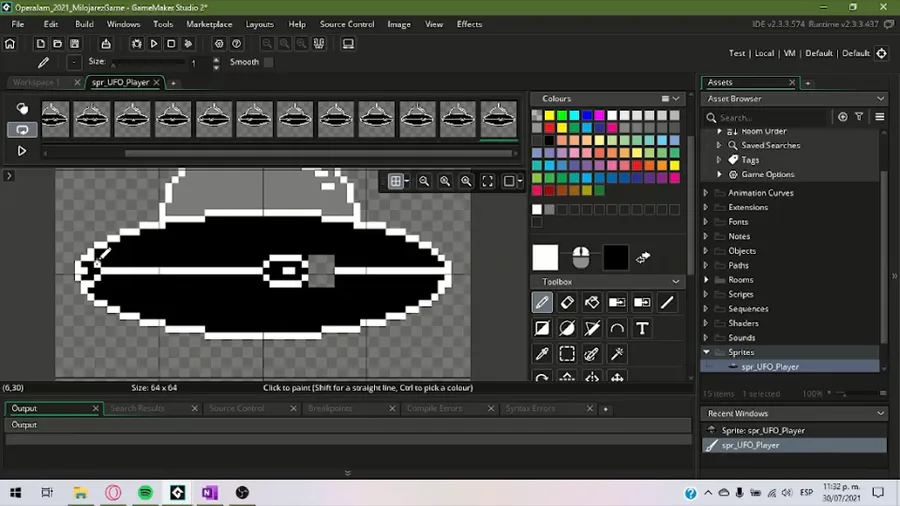Open the Marketplace menu
The height and width of the screenshot is (506, 900).
pyautogui.click(x=209, y=24)
